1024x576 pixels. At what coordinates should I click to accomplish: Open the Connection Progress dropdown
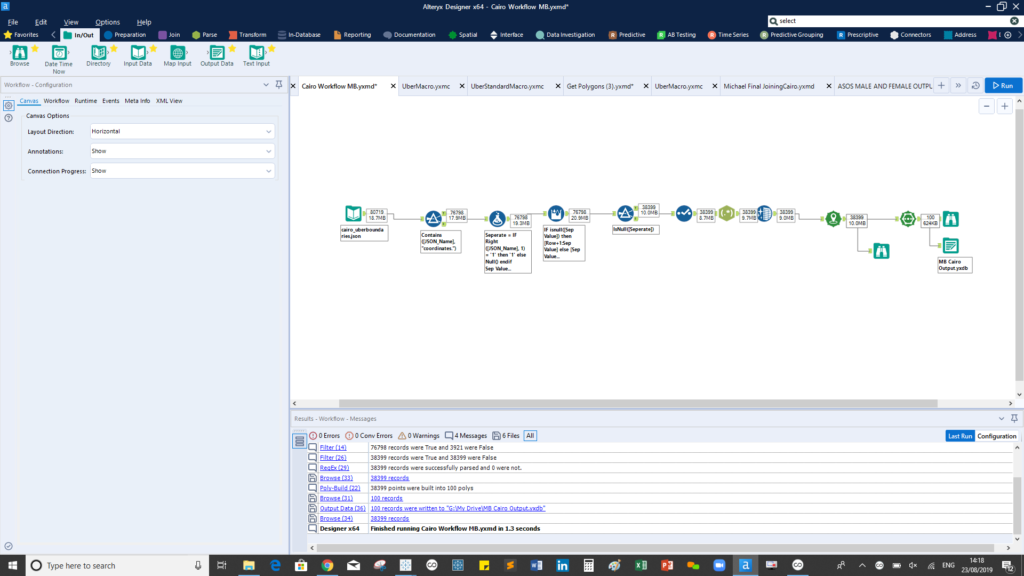181,171
